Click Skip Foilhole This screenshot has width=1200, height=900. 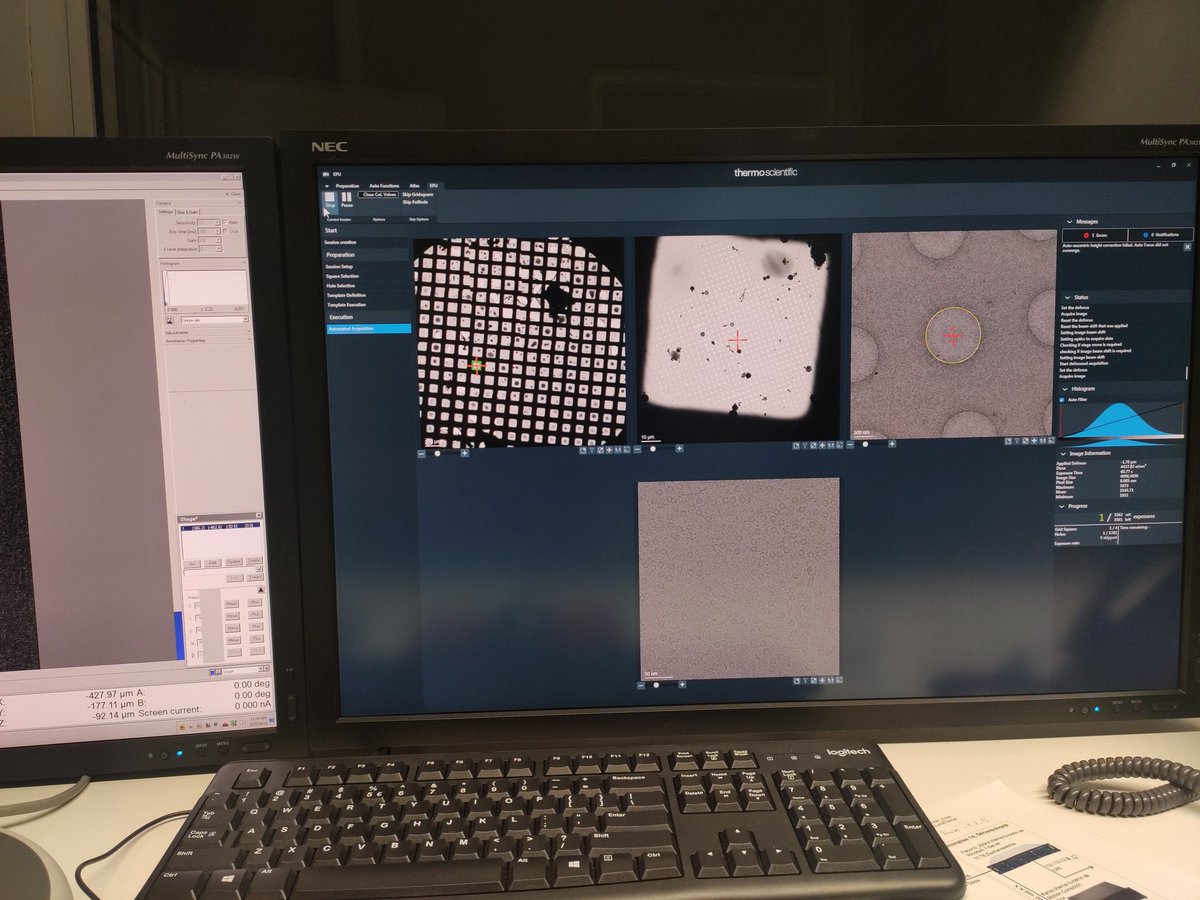point(415,203)
